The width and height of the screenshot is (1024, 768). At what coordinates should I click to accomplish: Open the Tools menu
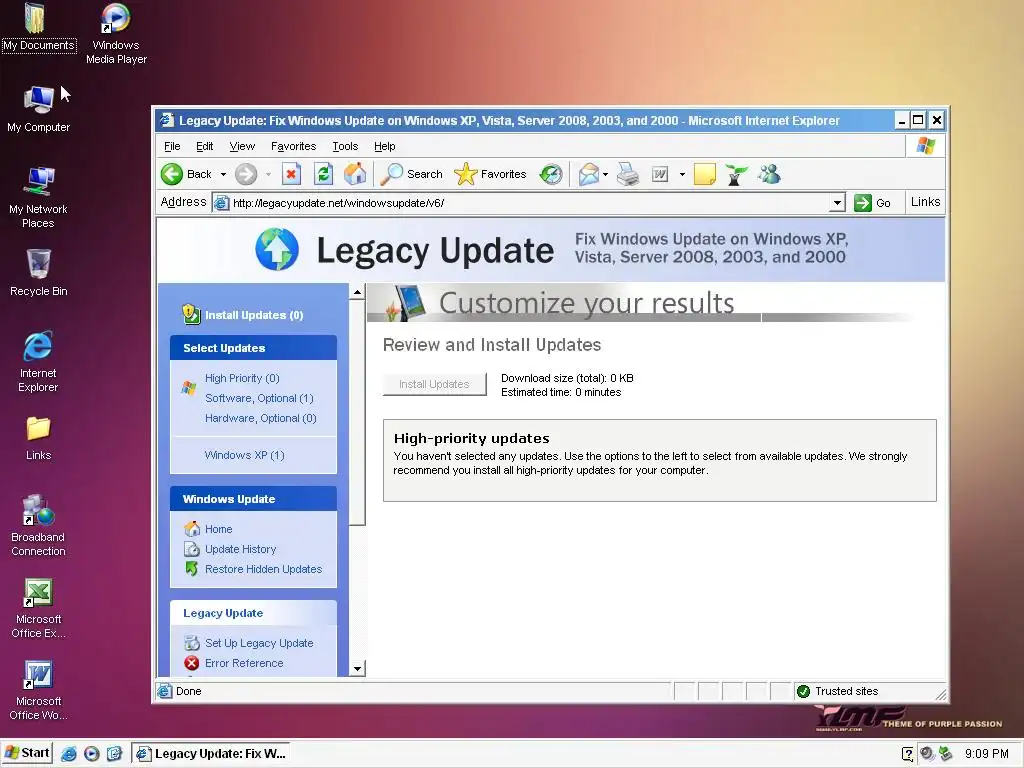click(x=345, y=146)
